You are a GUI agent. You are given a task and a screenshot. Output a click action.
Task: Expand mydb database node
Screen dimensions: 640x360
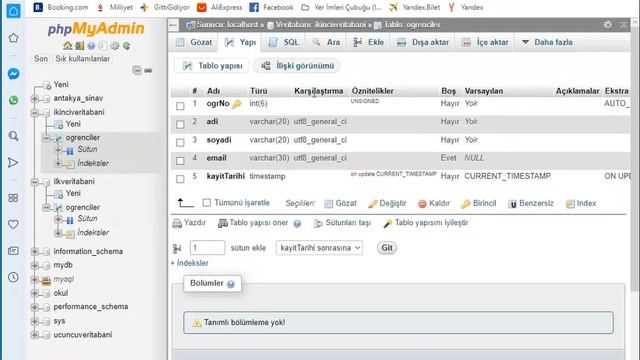click(35, 265)
